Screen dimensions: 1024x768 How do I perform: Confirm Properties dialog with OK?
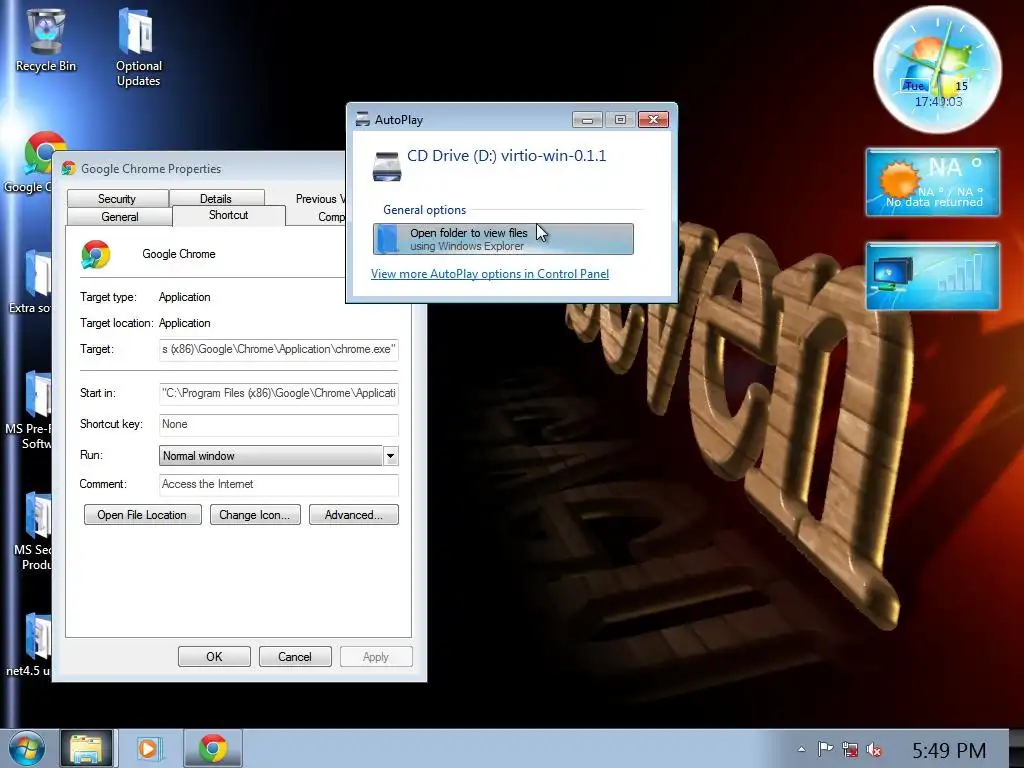click(214, 657)
